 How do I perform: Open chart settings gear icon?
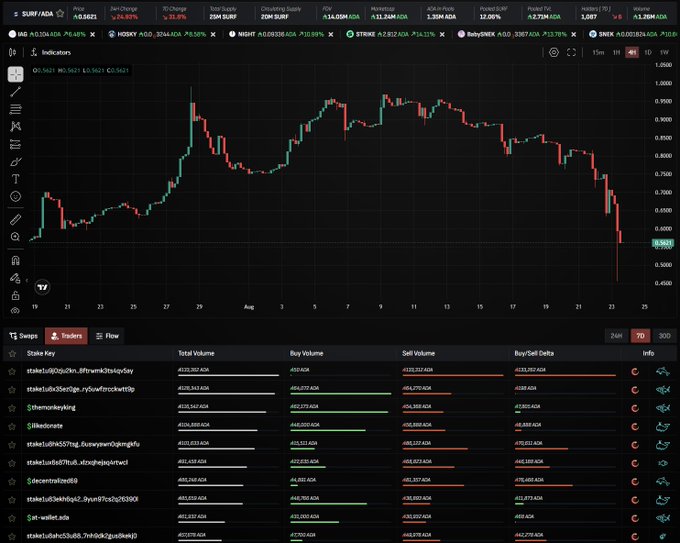pyautogui.click(x=554, y=52)
